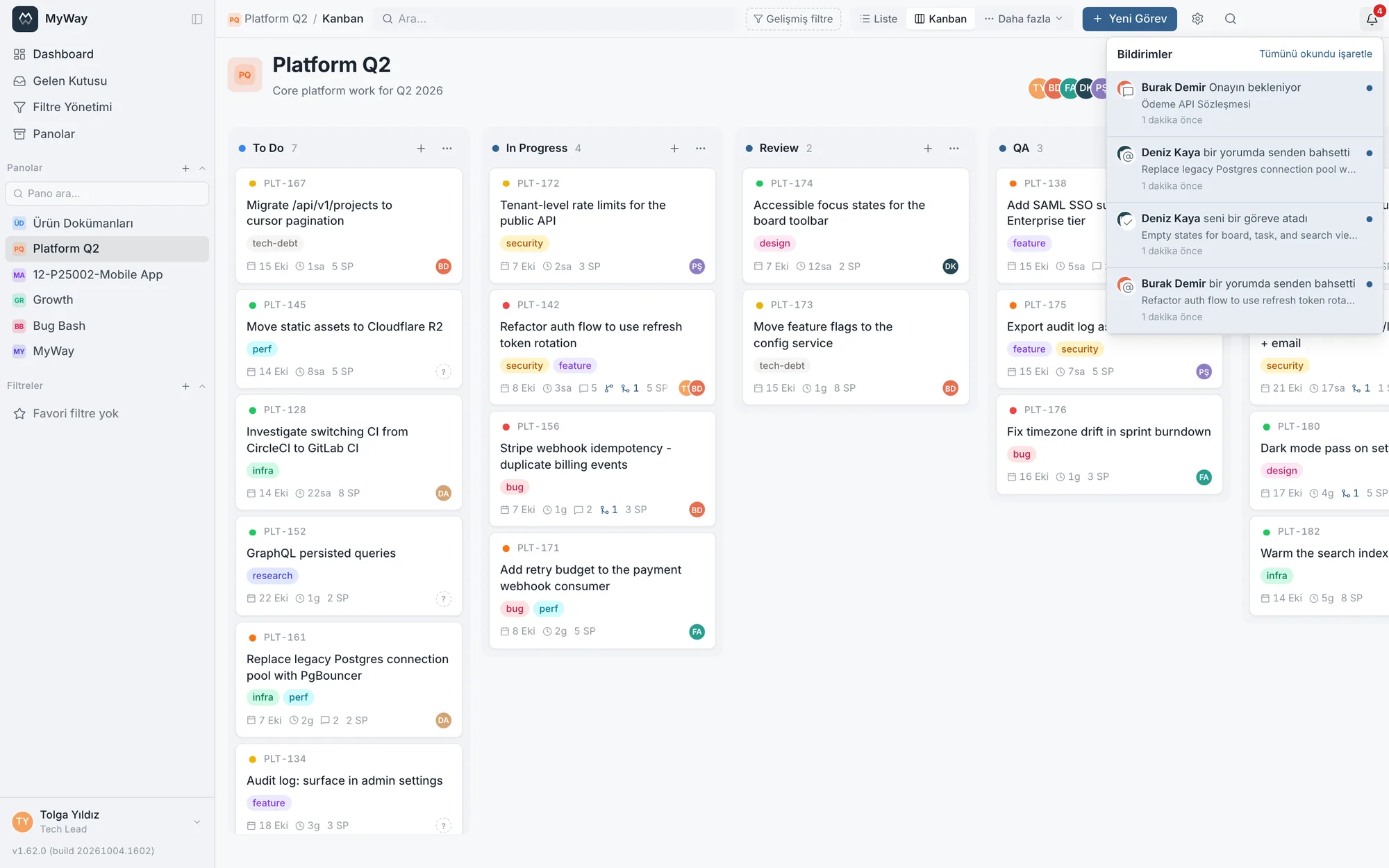The height and width of the screenshot is (868, 1389).
Task: Focus the Pano ara board search field
Action: coord(107,194)
